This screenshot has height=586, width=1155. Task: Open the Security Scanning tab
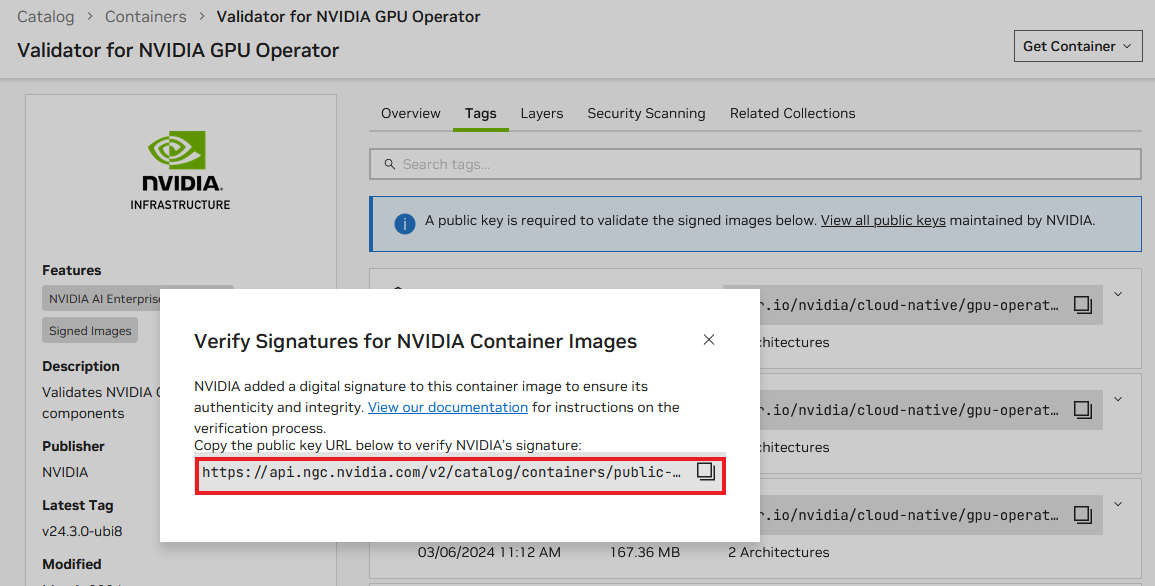pos(646,113)
